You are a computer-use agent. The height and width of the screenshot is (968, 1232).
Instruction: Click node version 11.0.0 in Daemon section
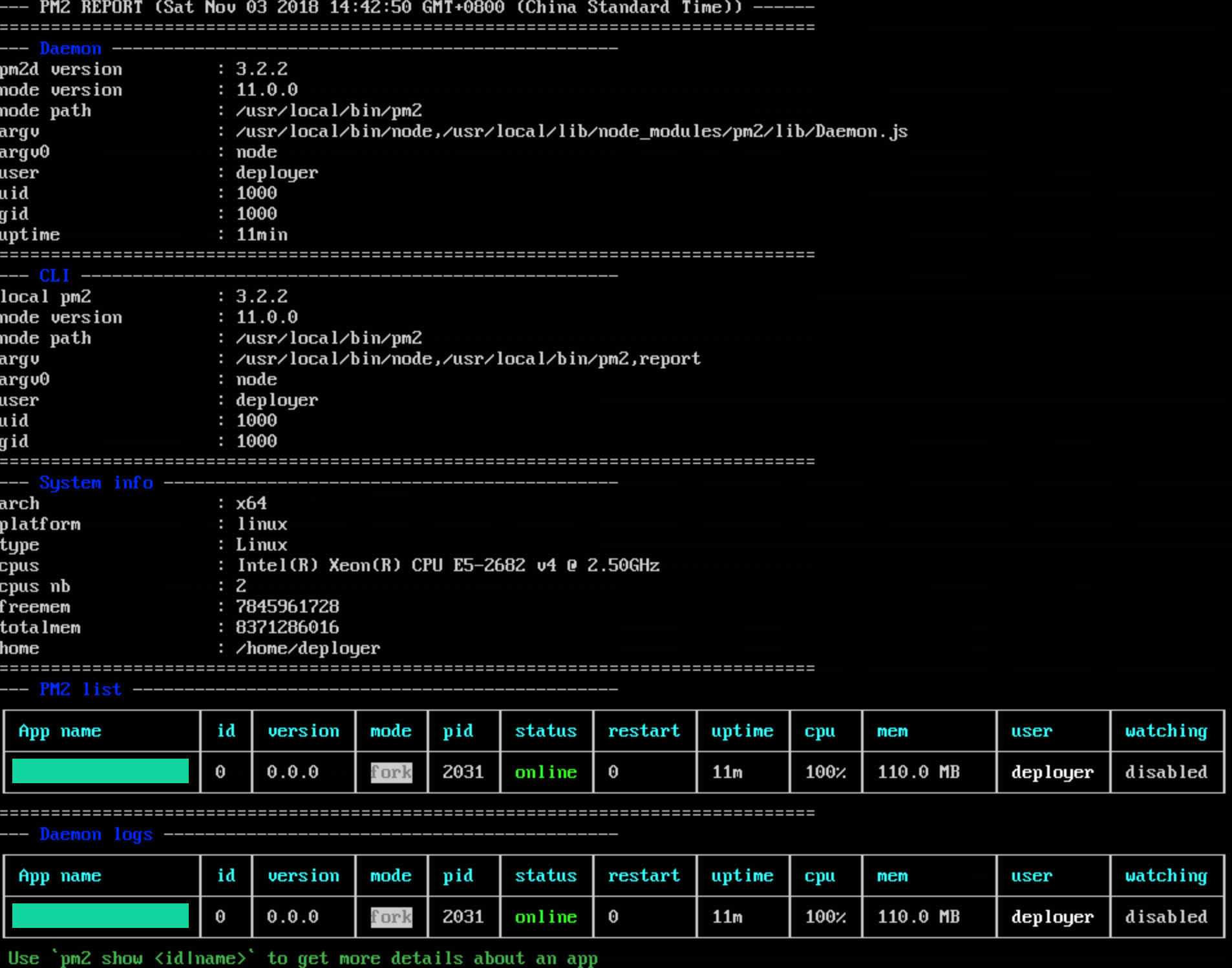point(266,90)
